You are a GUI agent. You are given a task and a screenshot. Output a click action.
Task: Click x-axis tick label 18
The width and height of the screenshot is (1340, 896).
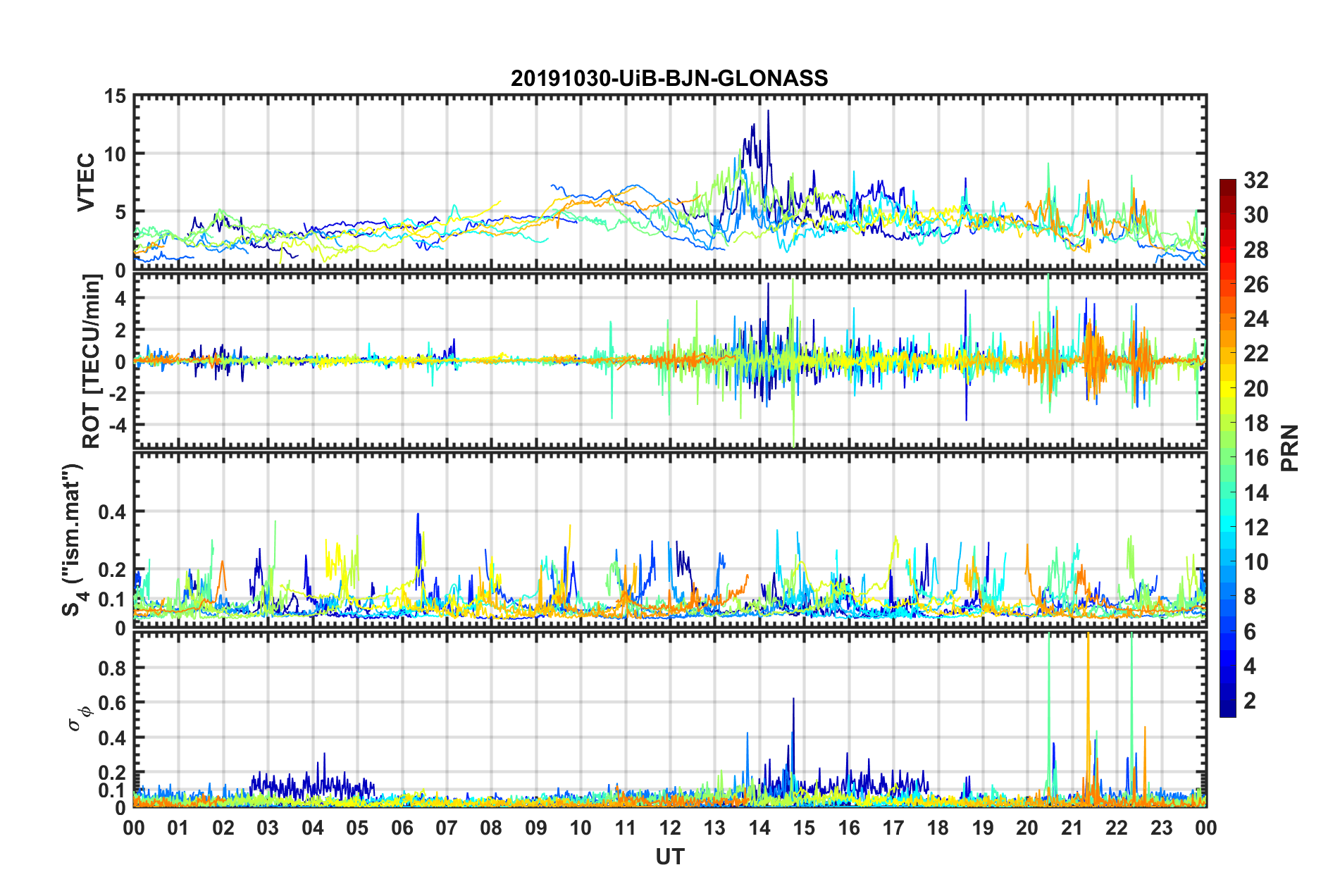(x=938, y=828)
